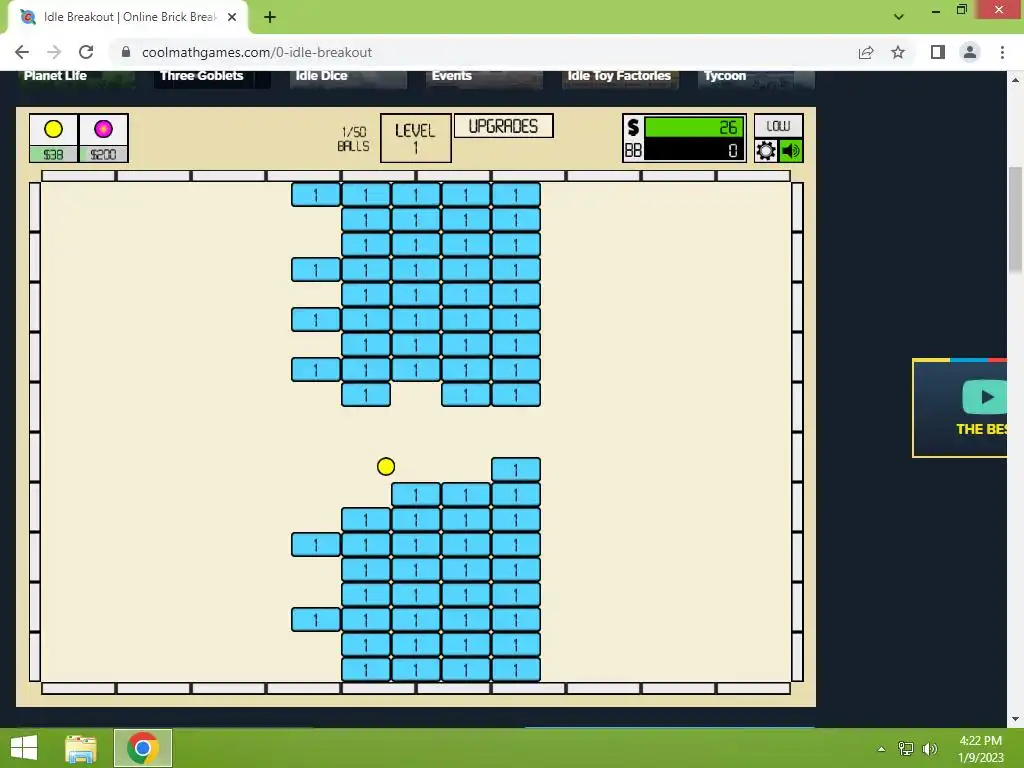Play the video ad on the right

(x=985, y=396)
